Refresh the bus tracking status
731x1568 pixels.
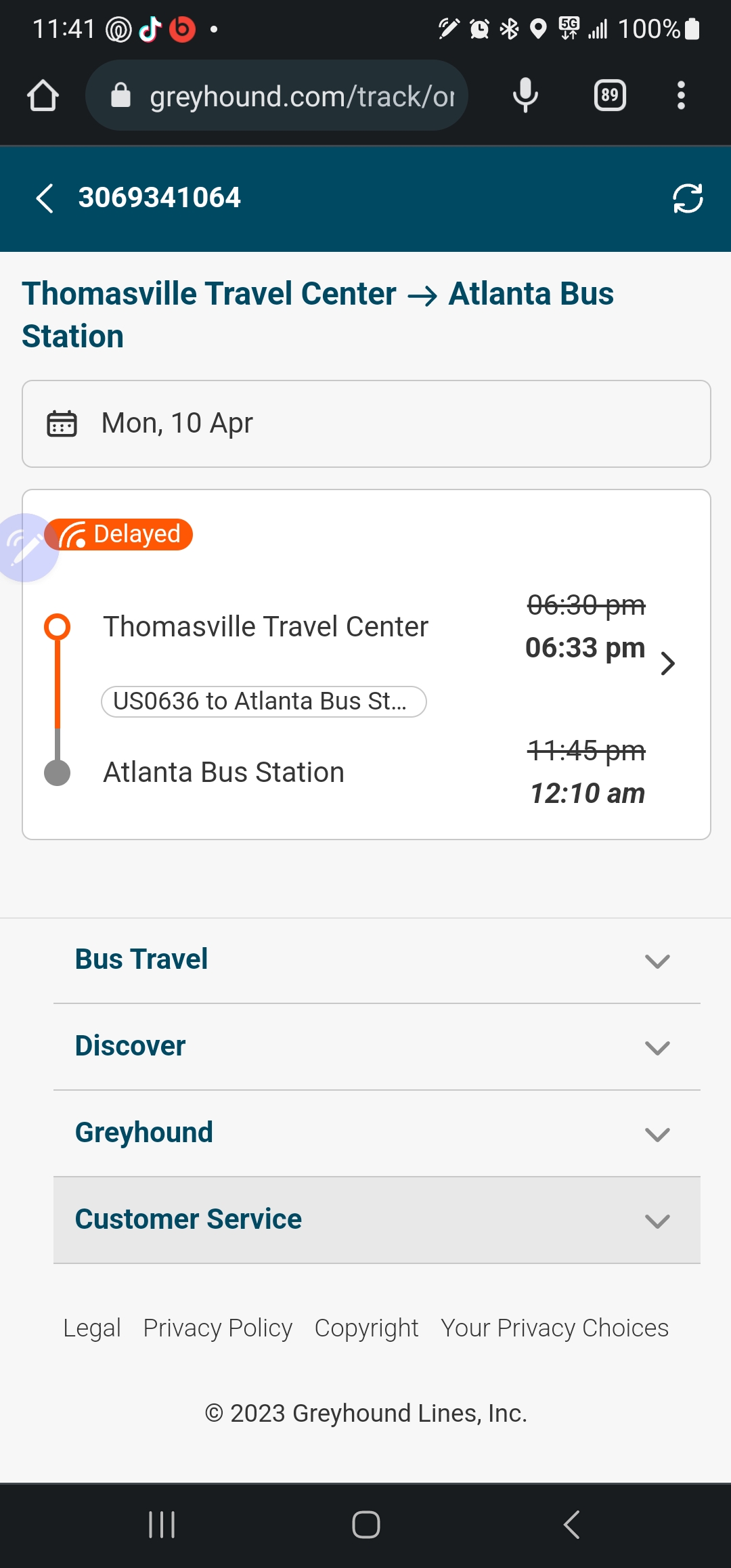[688, 198]
